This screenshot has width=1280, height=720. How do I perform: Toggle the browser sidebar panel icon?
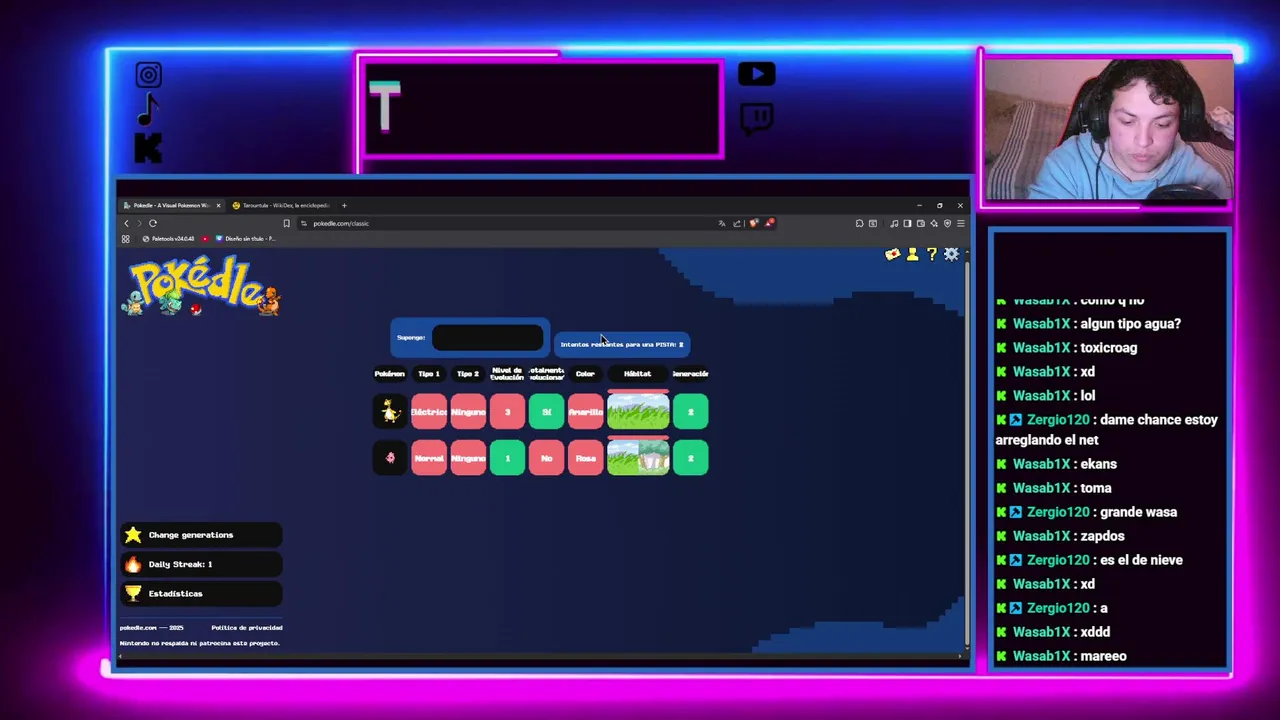pos(907,223)
